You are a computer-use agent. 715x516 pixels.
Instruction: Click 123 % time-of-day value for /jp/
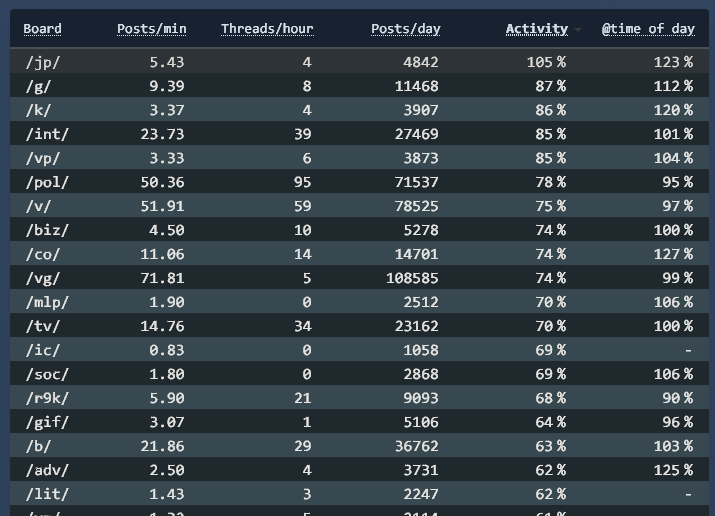[673, 62]
